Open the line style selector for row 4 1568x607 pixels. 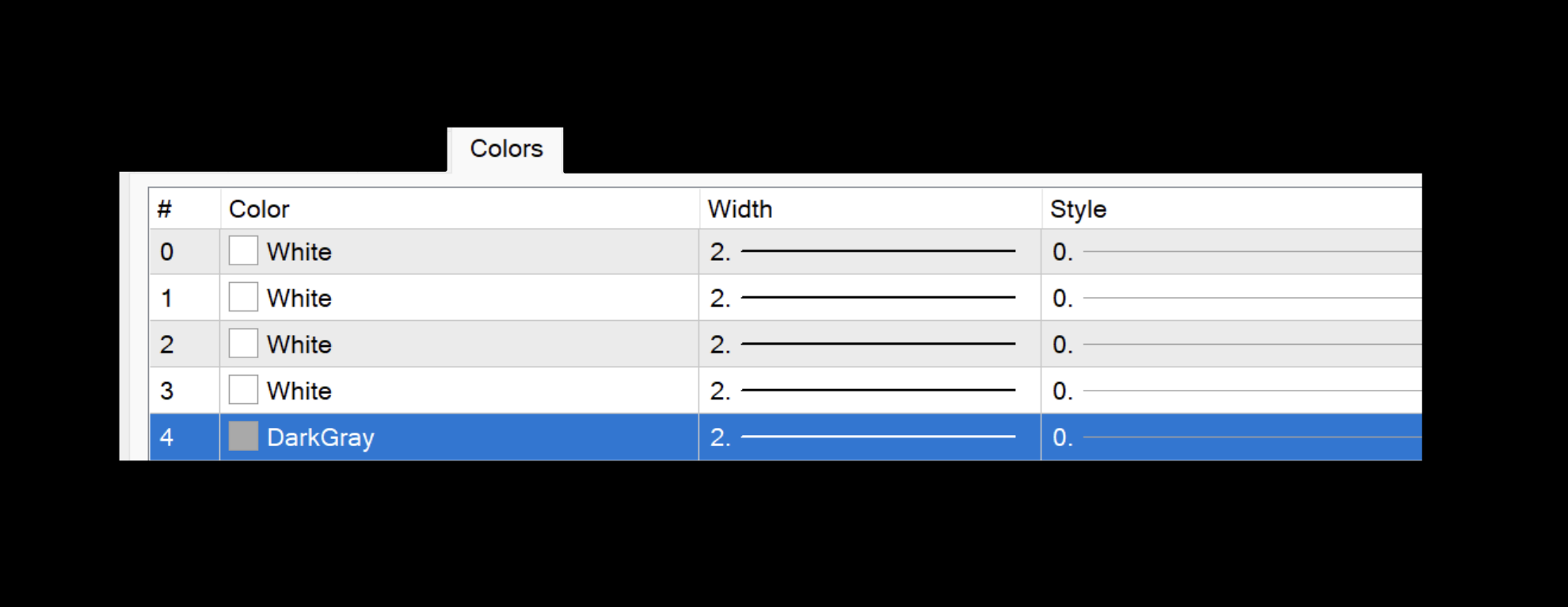coord(1231,437)
